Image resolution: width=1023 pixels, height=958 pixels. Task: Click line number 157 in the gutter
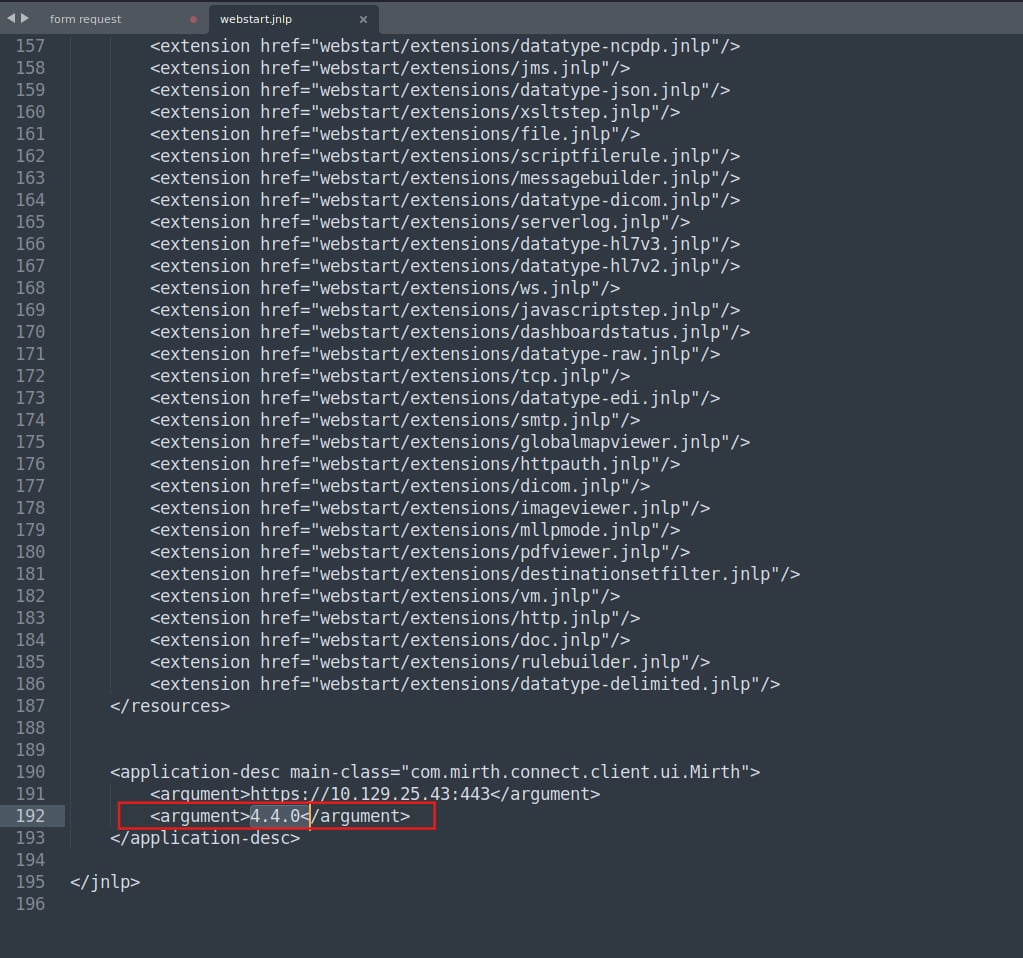pos(31,46)
